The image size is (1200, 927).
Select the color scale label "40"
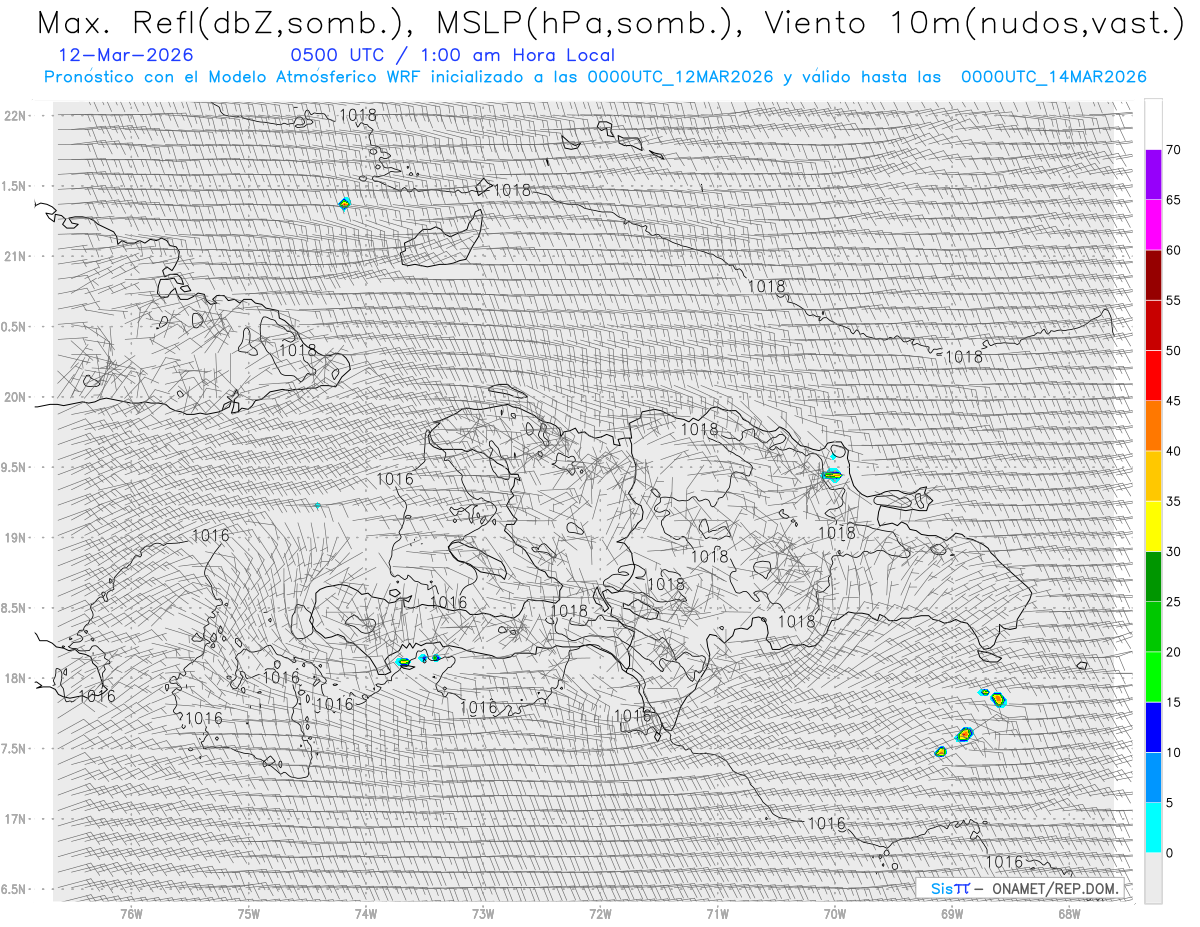[1173, 451]
